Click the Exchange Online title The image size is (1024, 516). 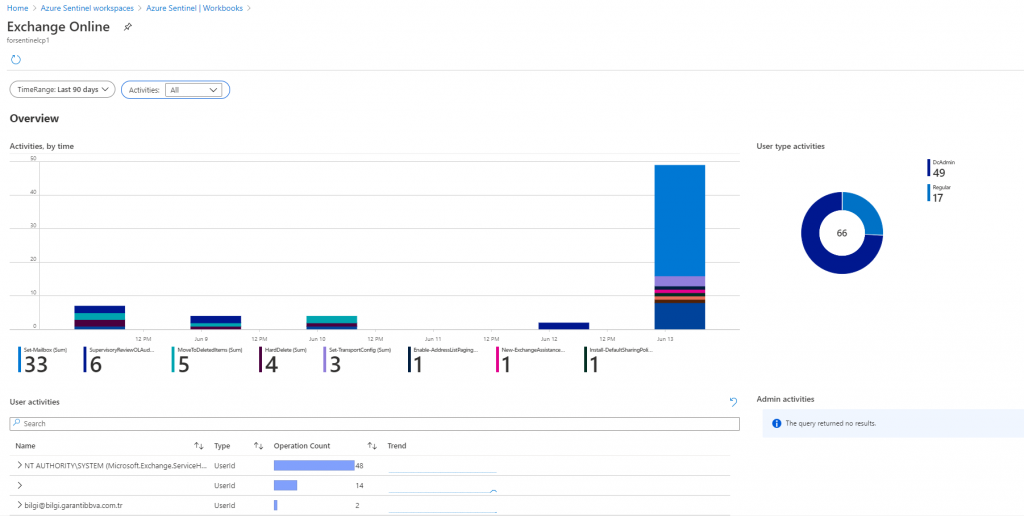point(58,27)
